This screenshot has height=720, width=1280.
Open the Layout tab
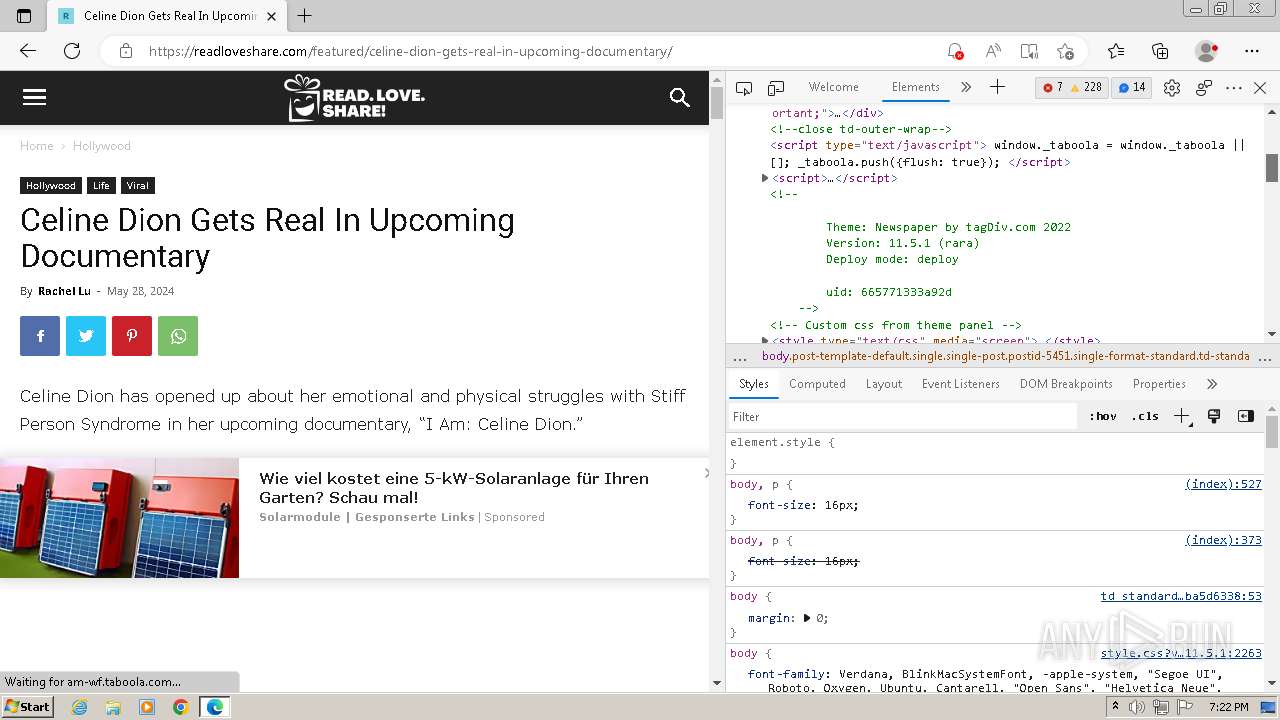[x=884, y=384]
